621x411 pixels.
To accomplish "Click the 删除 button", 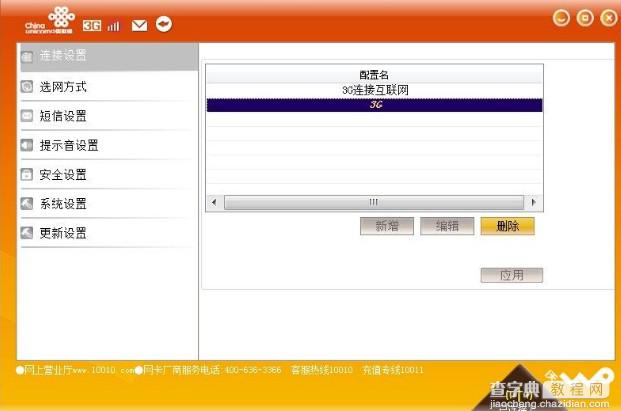I will coord(507,226).
